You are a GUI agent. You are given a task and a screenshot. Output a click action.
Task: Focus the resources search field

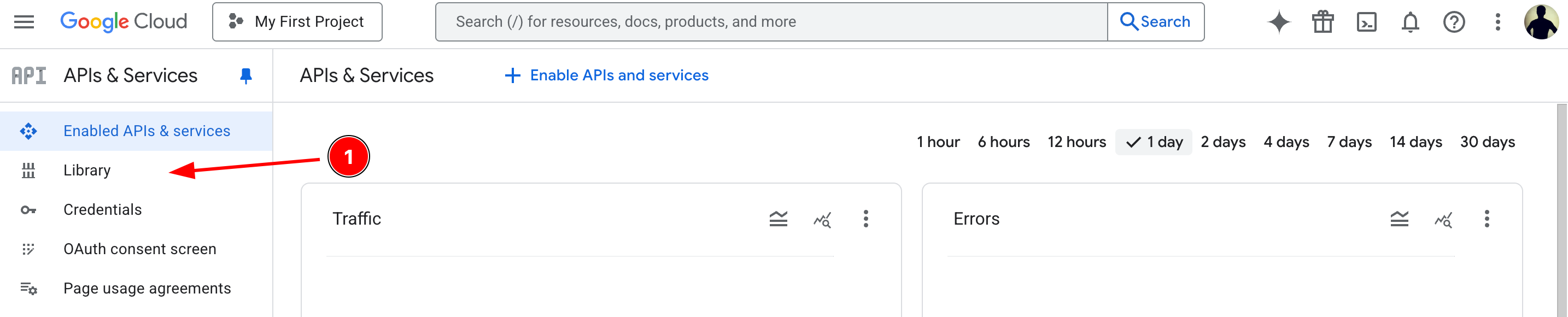pos(771,22)
